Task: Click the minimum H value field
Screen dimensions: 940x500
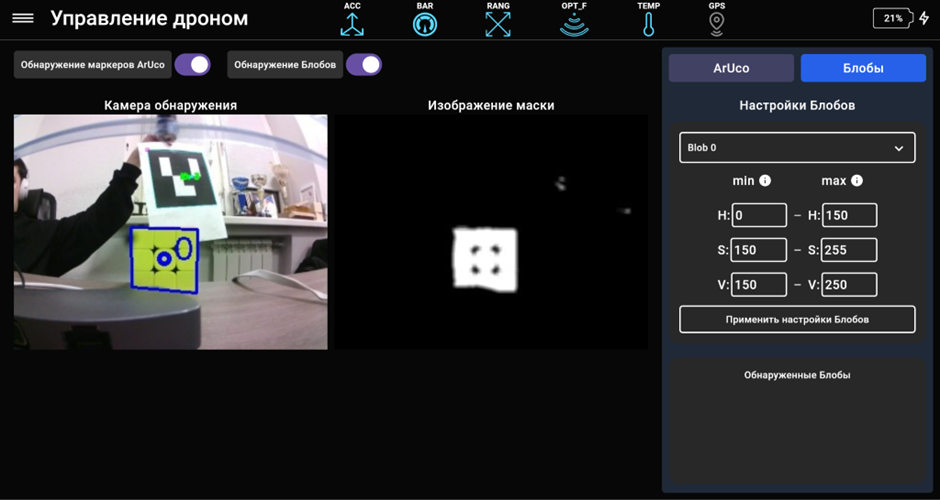Action: [759, 215]
